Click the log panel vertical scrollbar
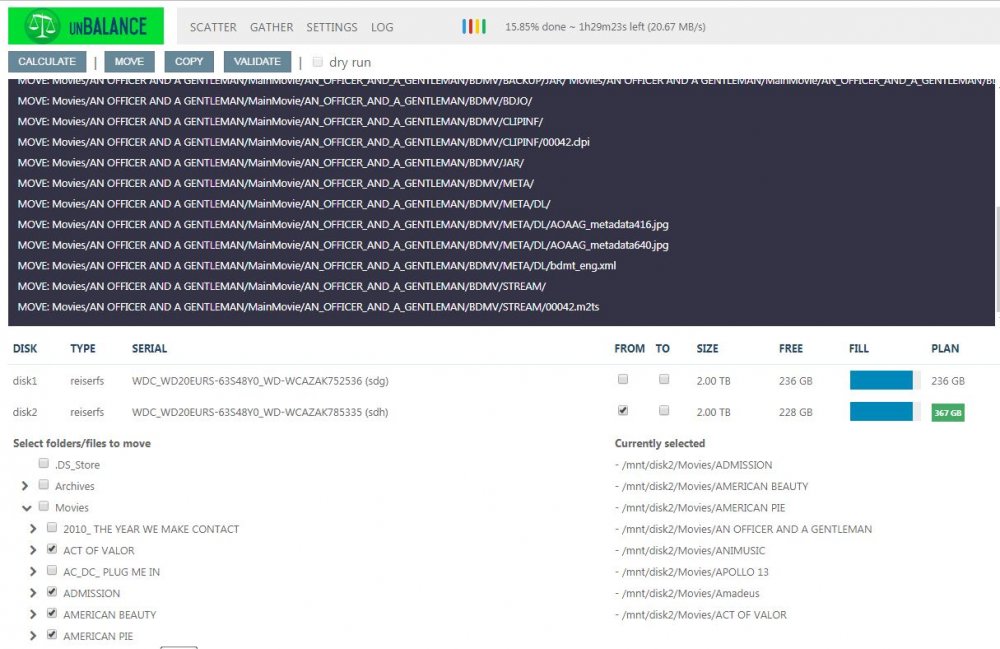This screenshot has width=1000, height=649. (997, 258)
